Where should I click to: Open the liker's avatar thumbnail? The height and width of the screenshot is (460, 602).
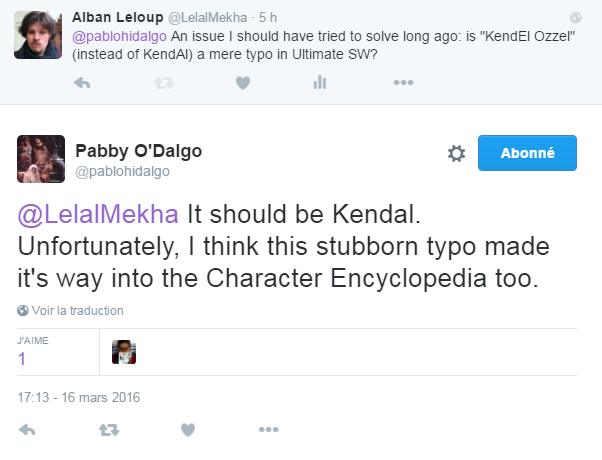coord(124,352)
